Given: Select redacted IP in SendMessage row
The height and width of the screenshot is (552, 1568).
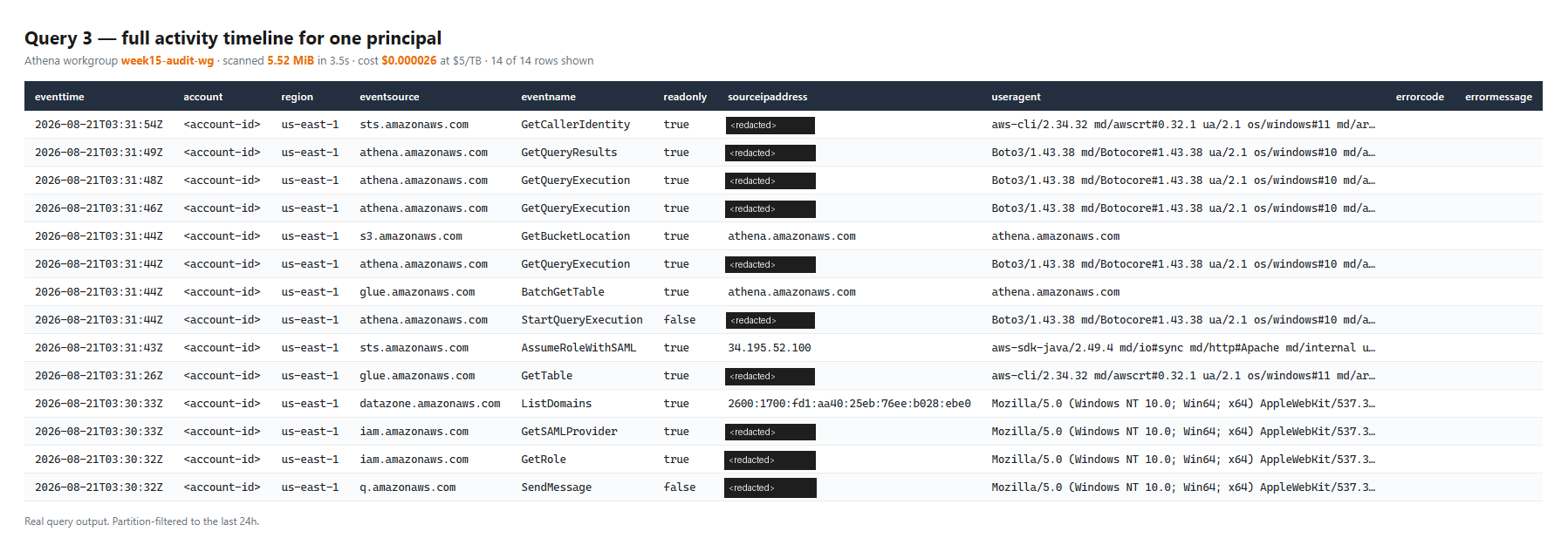Looking at the screenshot, I should click(770, 488).
